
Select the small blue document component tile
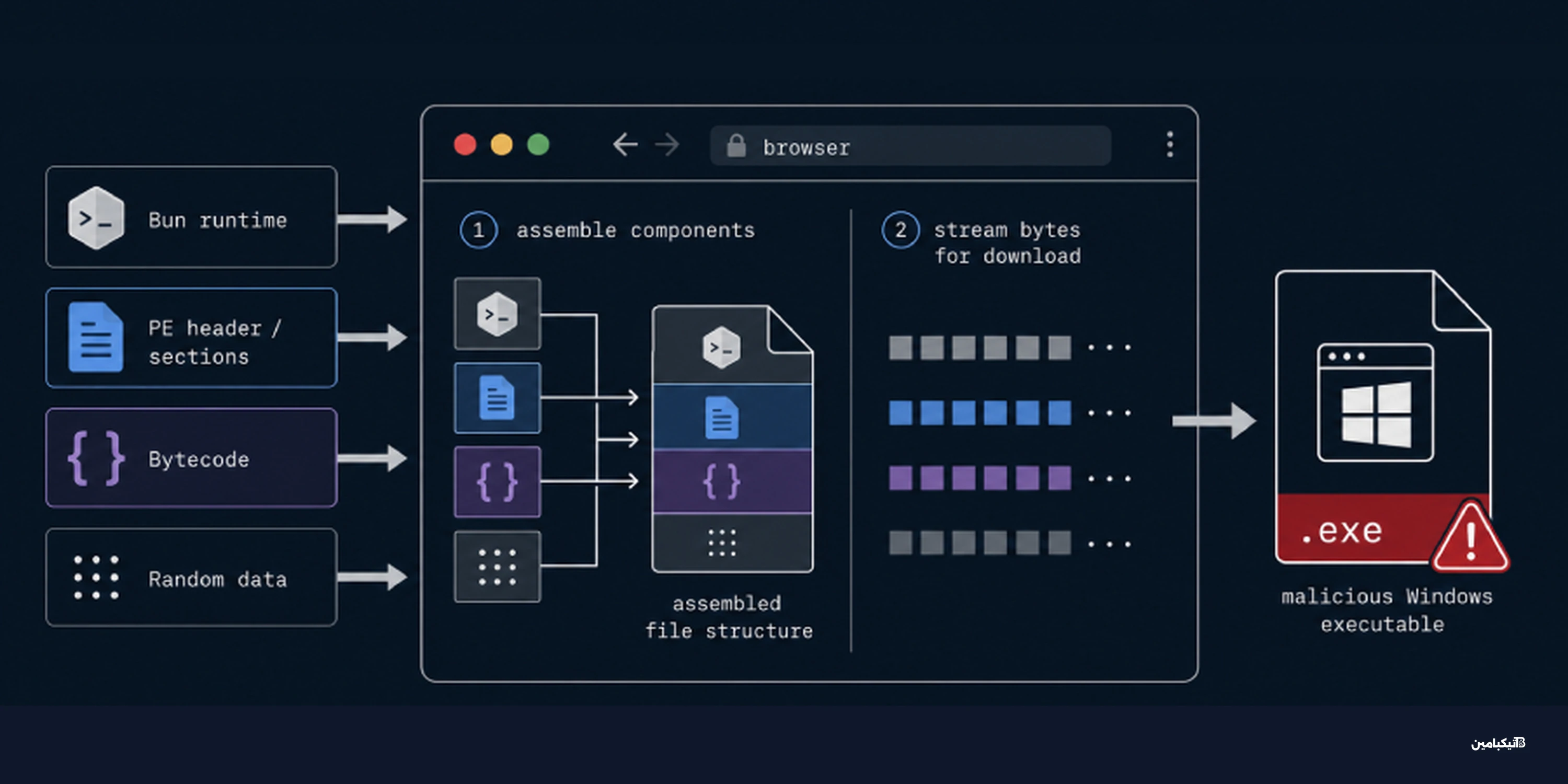(497, 398)
